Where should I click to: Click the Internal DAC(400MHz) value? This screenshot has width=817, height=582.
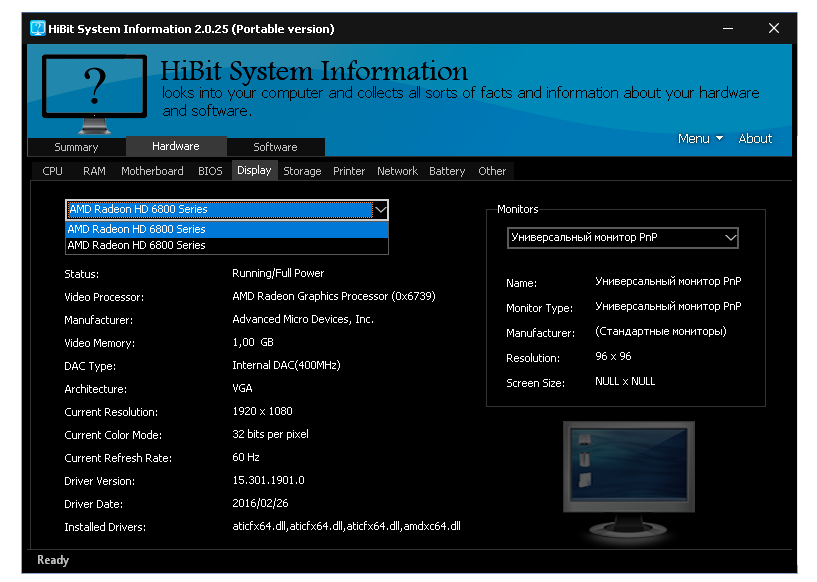click(286, 365)
